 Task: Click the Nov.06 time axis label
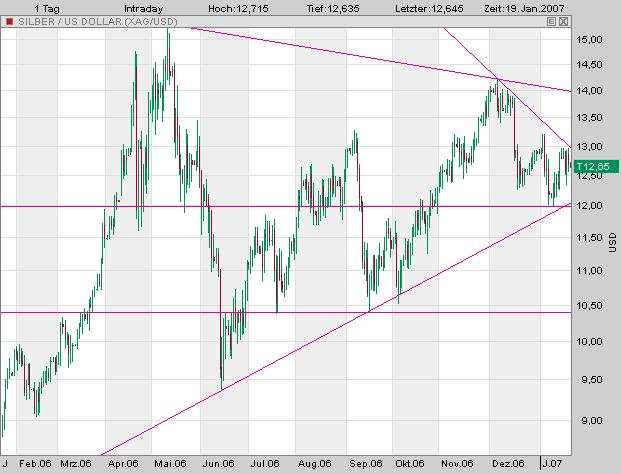click(x=457, y=463)
